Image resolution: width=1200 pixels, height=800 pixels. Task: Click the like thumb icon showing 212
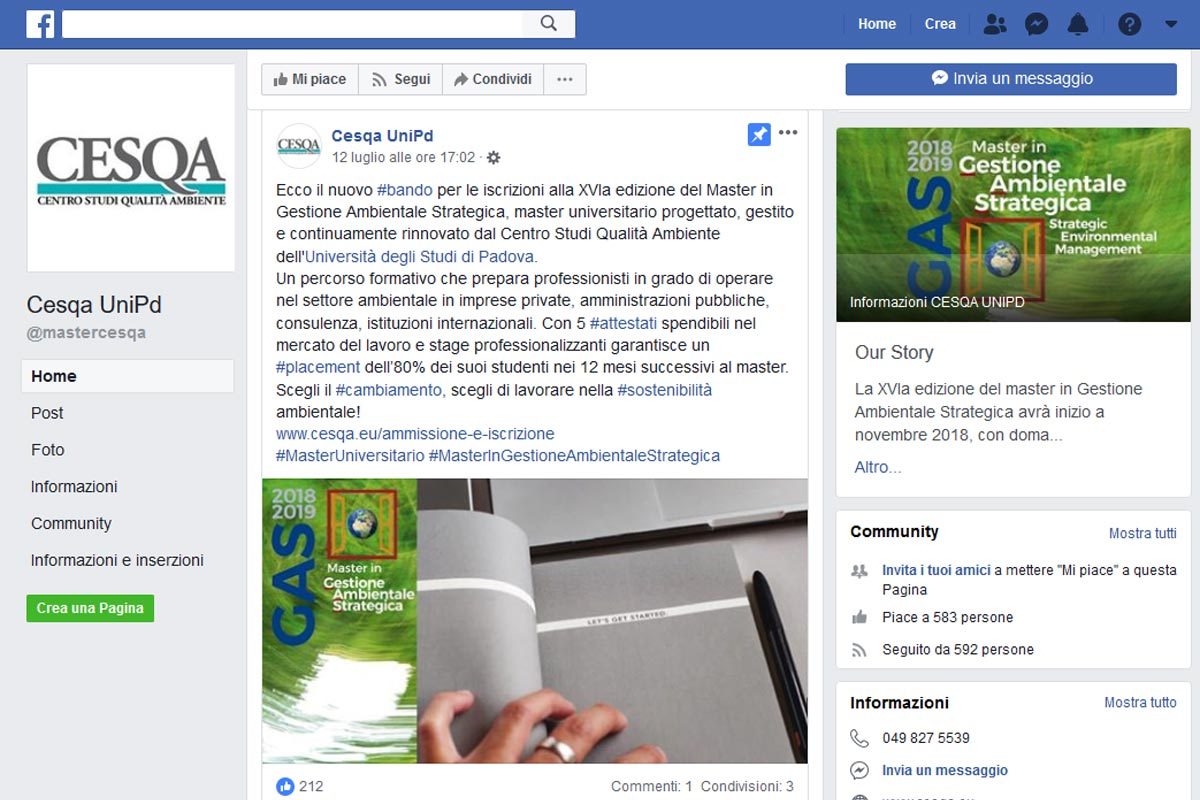[285, 786]
